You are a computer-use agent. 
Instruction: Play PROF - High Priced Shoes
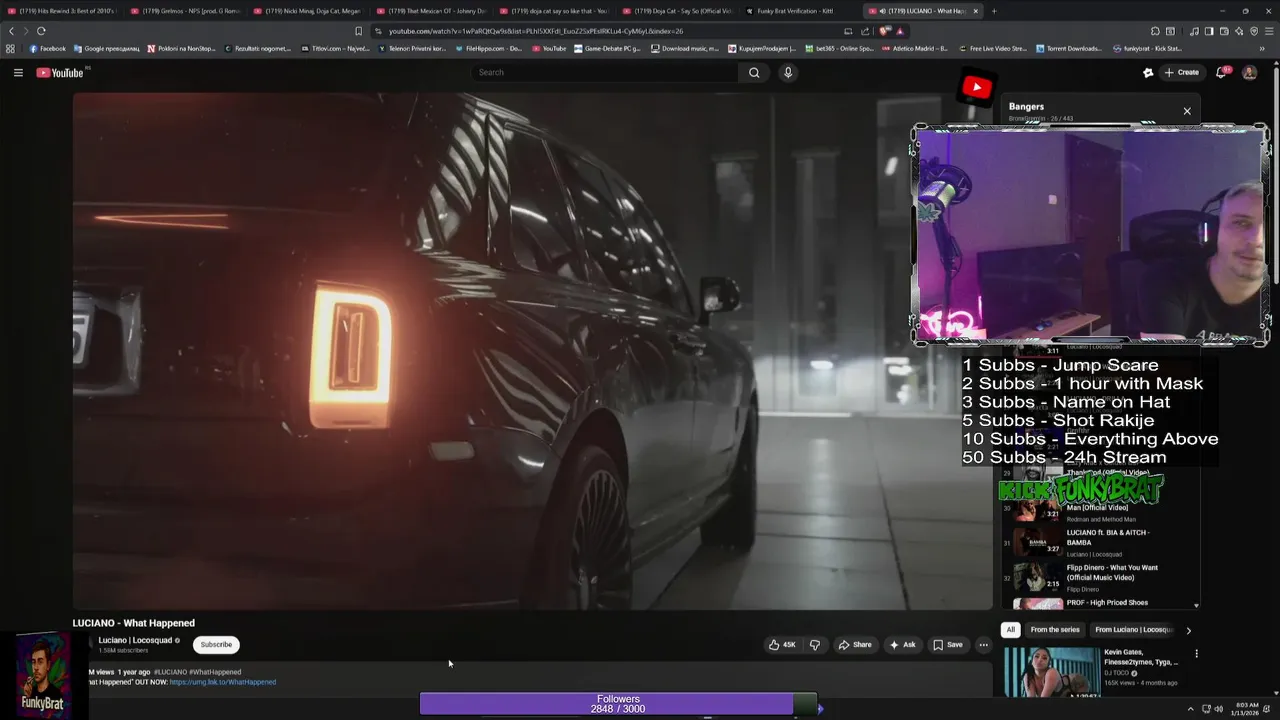[x=1098, y=603]
